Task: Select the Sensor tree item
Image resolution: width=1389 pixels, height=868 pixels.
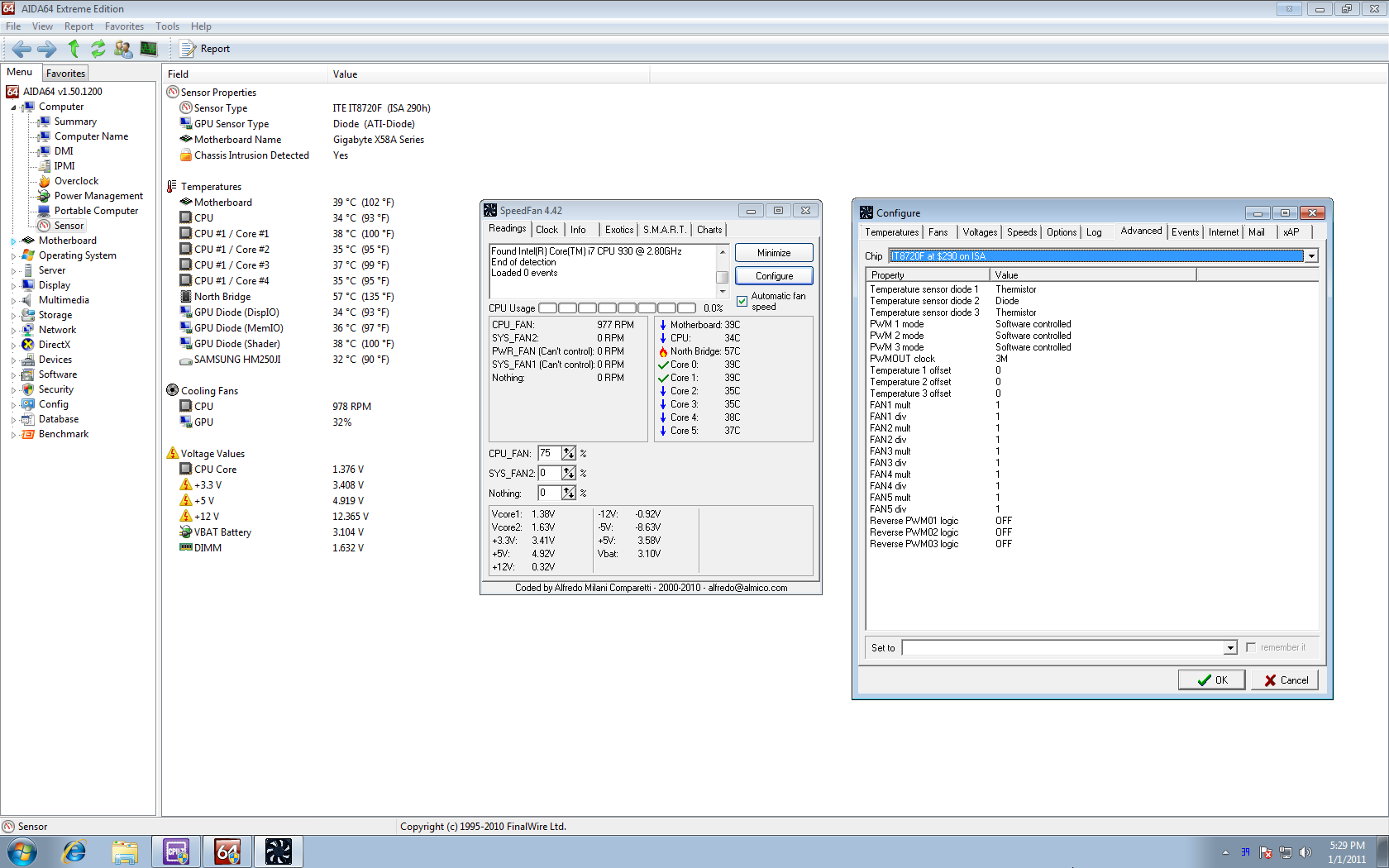Action: coord(69,226)
